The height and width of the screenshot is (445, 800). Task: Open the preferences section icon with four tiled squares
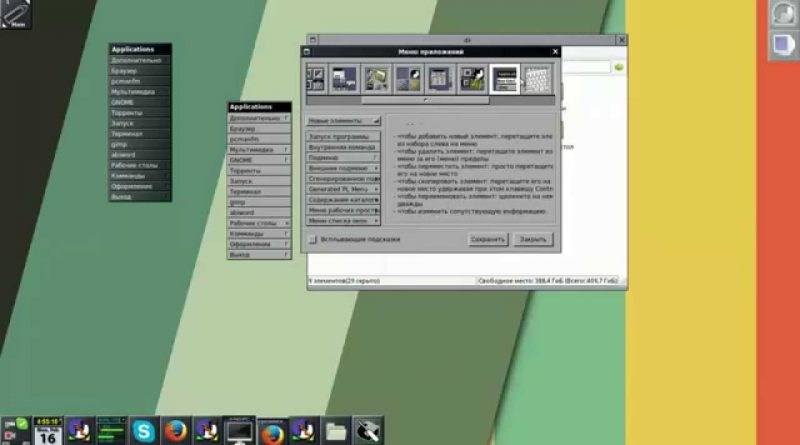click(x=409, y=79)
